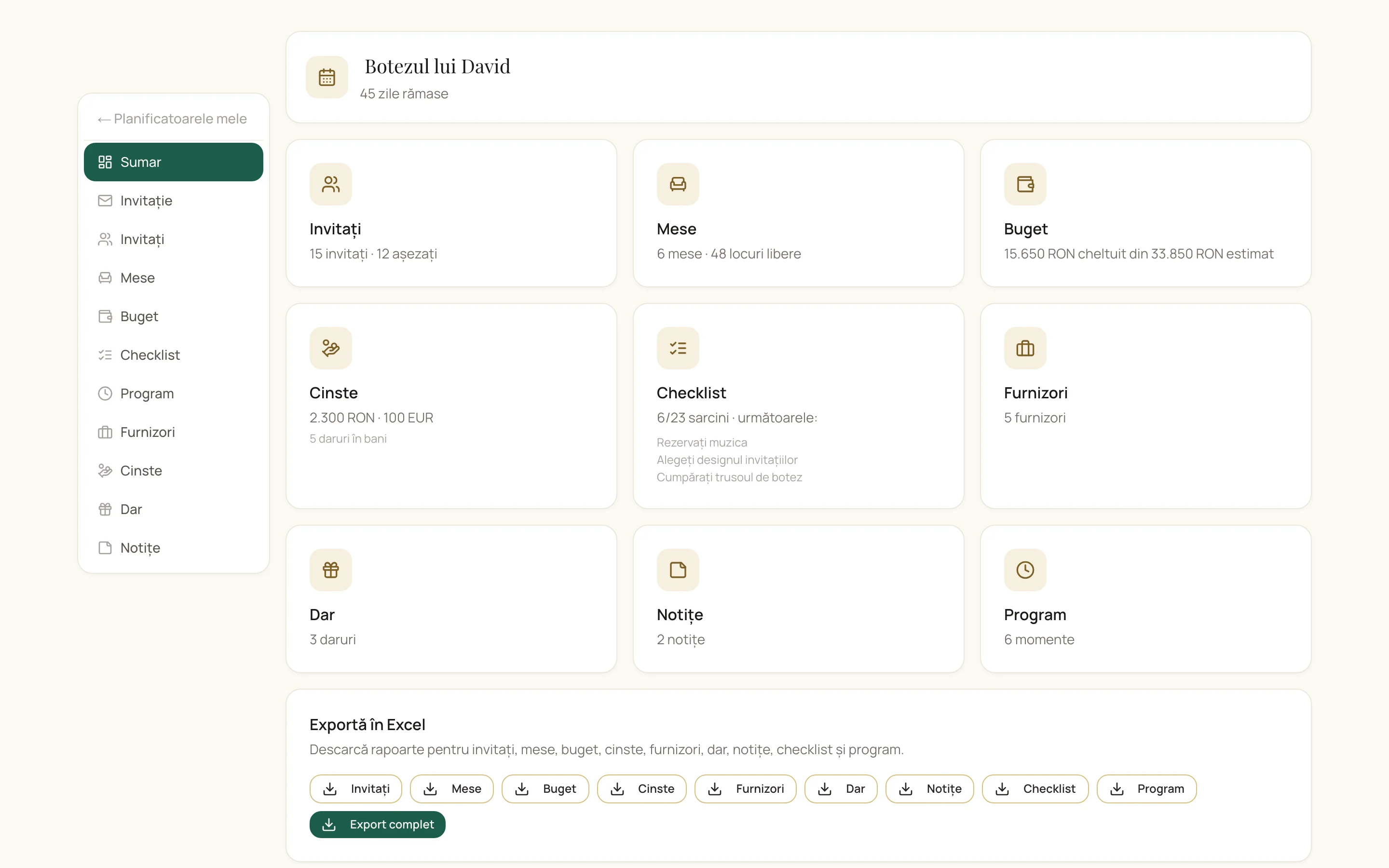Viewport: 1389px width, 868px height.
Task: Click '6 momente' text
Action: point(1039,639)
